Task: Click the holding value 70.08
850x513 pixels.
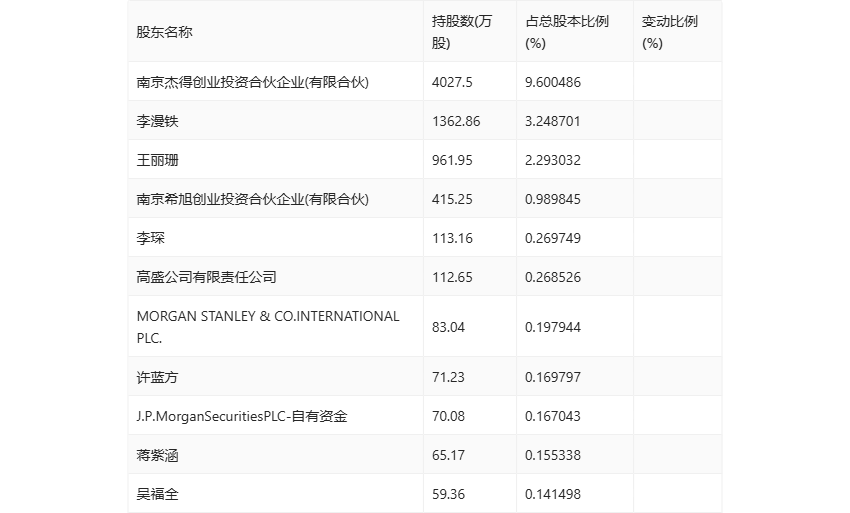Action: [x=448, y=416]
